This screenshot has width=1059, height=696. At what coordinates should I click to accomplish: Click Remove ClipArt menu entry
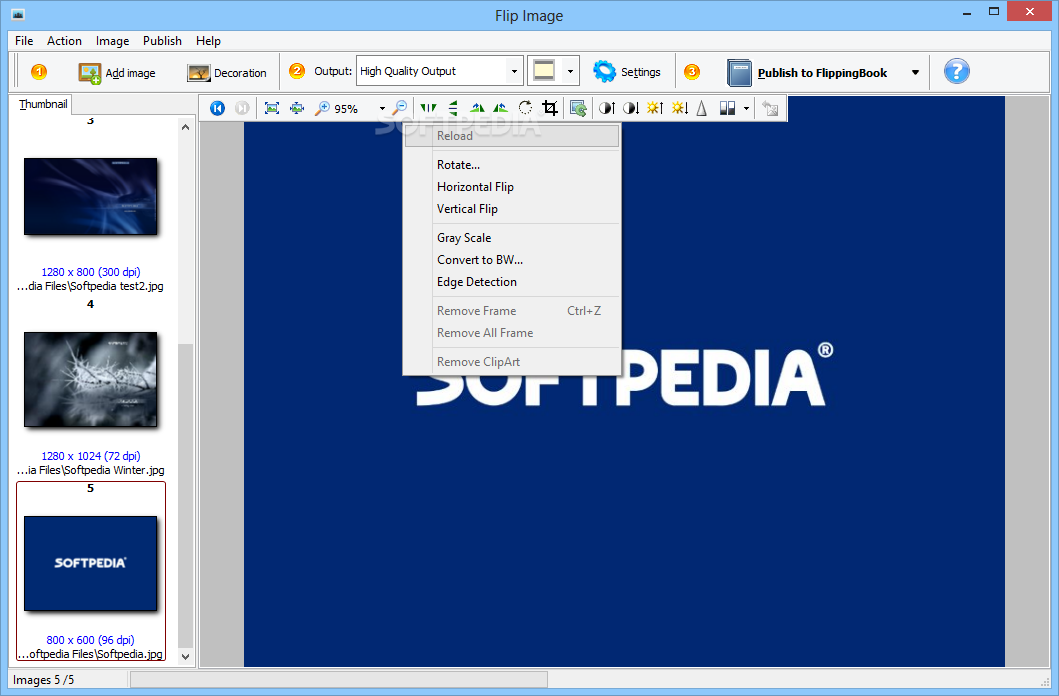pos(512,362)
